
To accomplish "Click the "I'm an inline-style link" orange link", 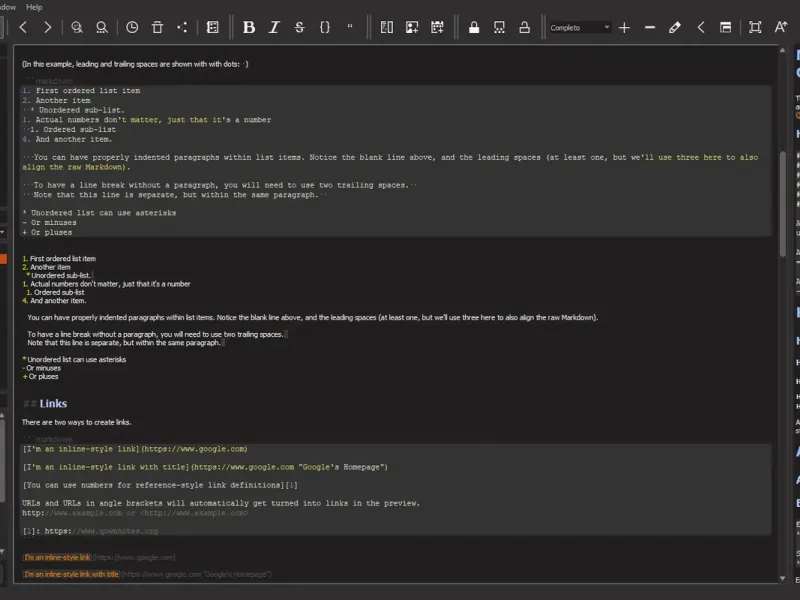I will [57, 557].
